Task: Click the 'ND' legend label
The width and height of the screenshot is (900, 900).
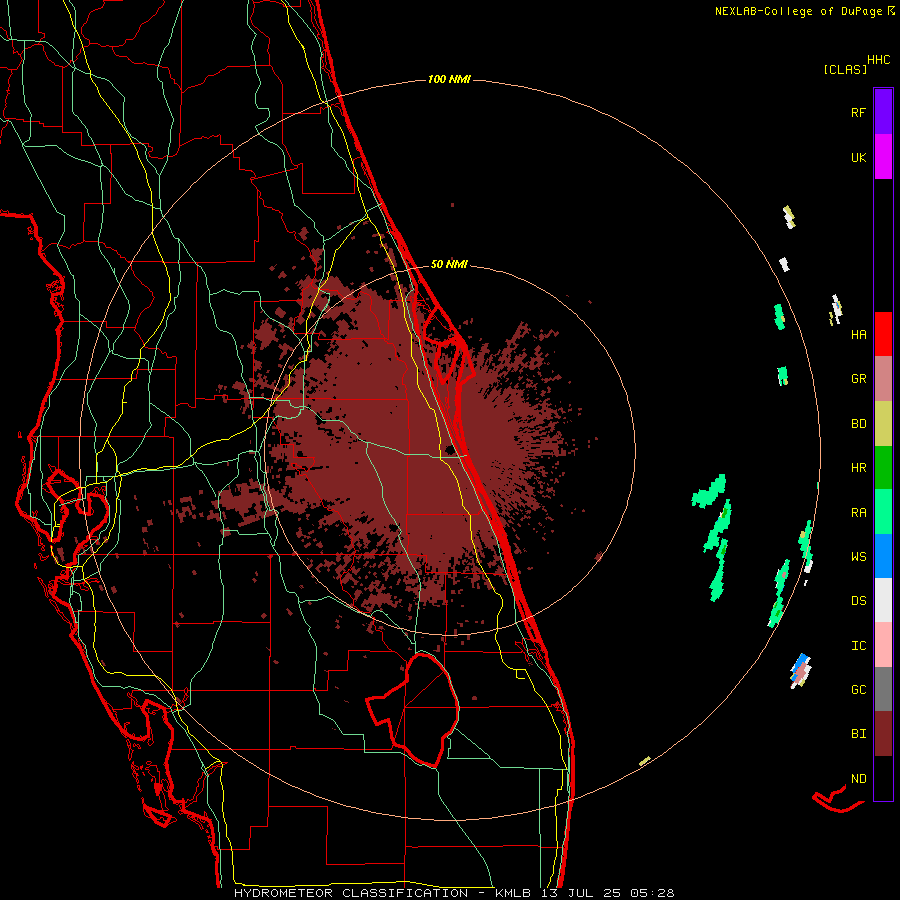Action: pos(858,779)
